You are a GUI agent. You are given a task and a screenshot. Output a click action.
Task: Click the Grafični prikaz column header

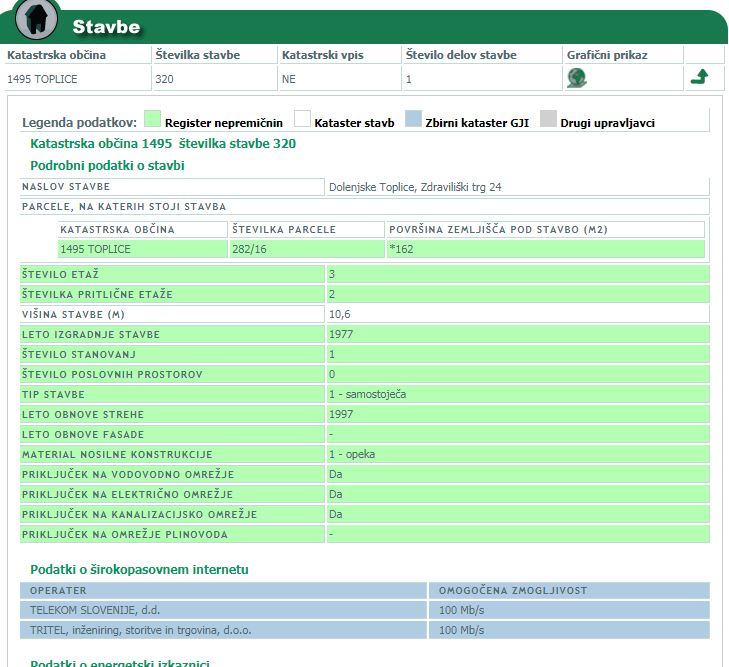(607, 55)
